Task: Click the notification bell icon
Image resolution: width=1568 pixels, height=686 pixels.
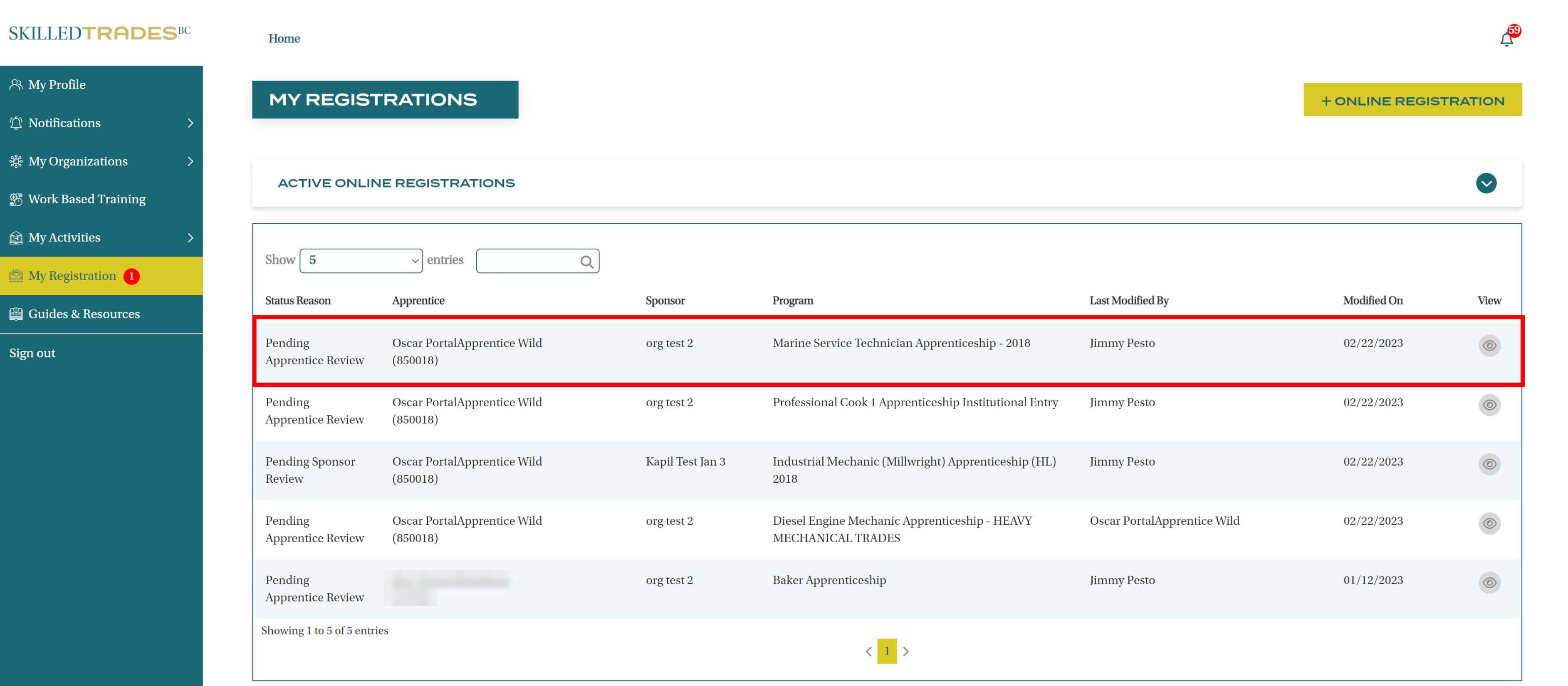Action: coord(1506,39)
